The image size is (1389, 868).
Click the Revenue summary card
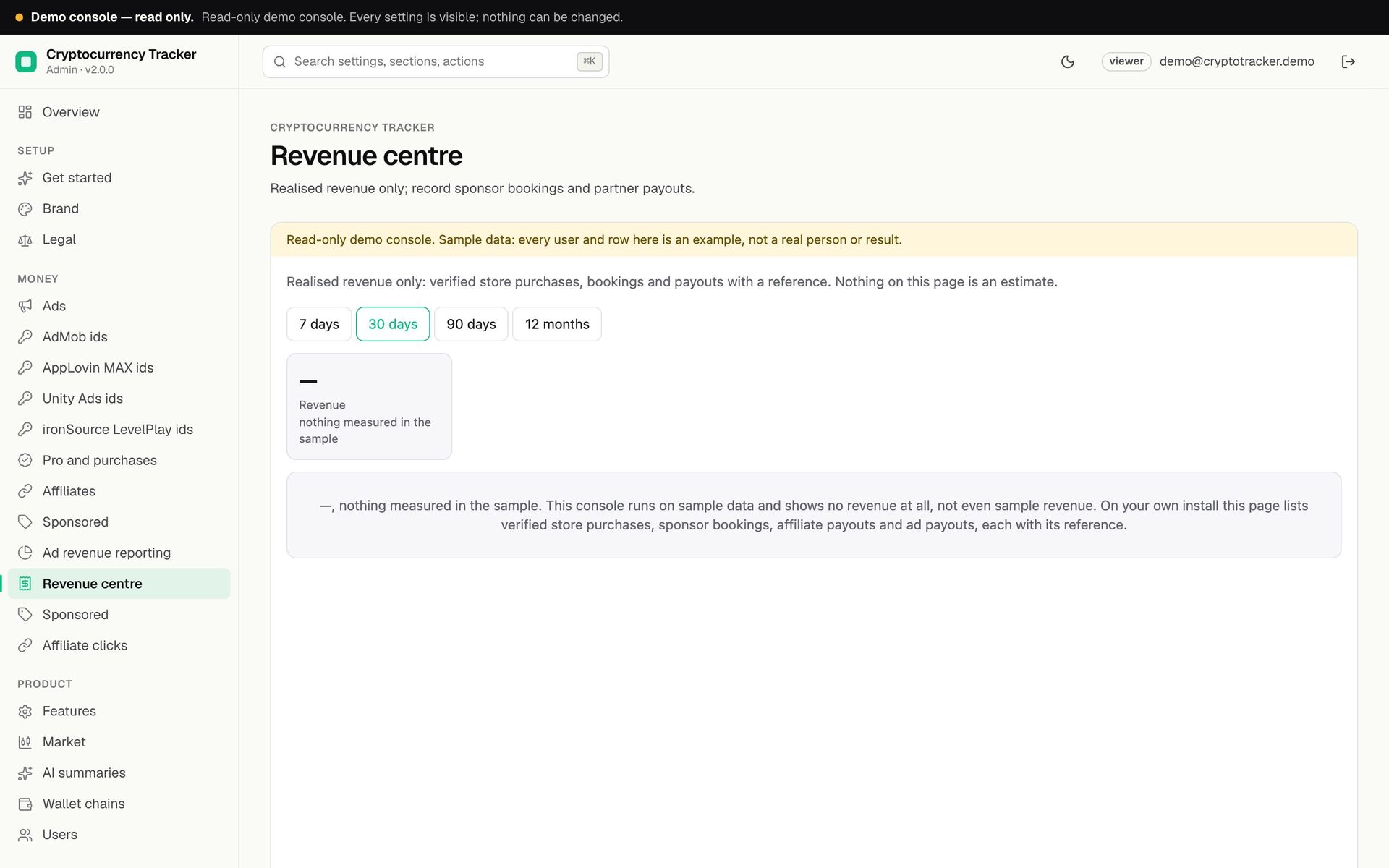[369, 407]
